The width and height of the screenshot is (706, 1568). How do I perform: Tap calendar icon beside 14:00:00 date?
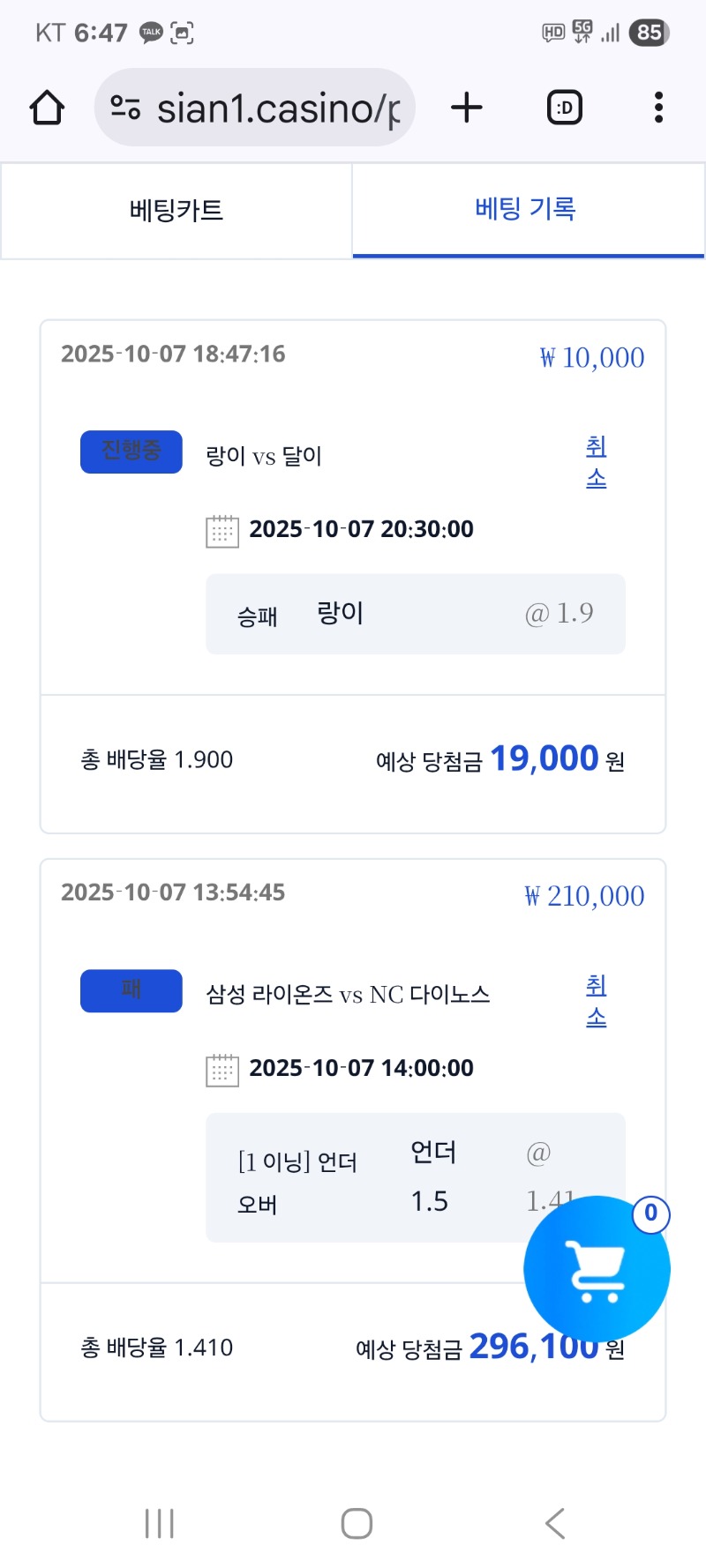point(222,1070)
